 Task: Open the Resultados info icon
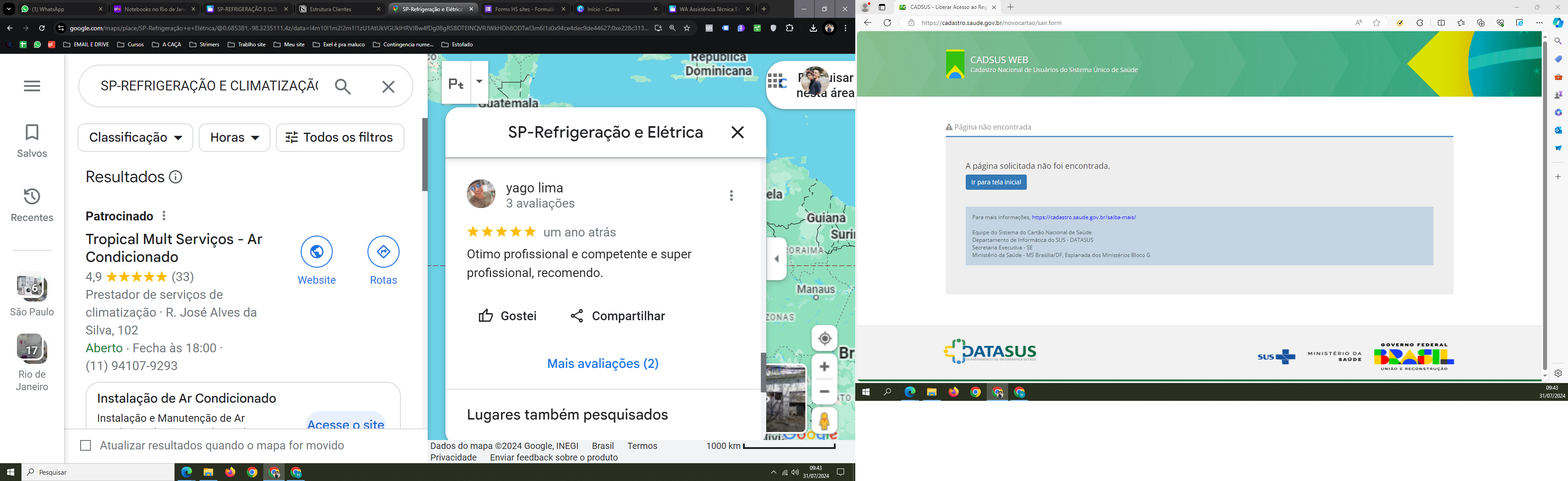pyautogui.click(x=176, y=177)
